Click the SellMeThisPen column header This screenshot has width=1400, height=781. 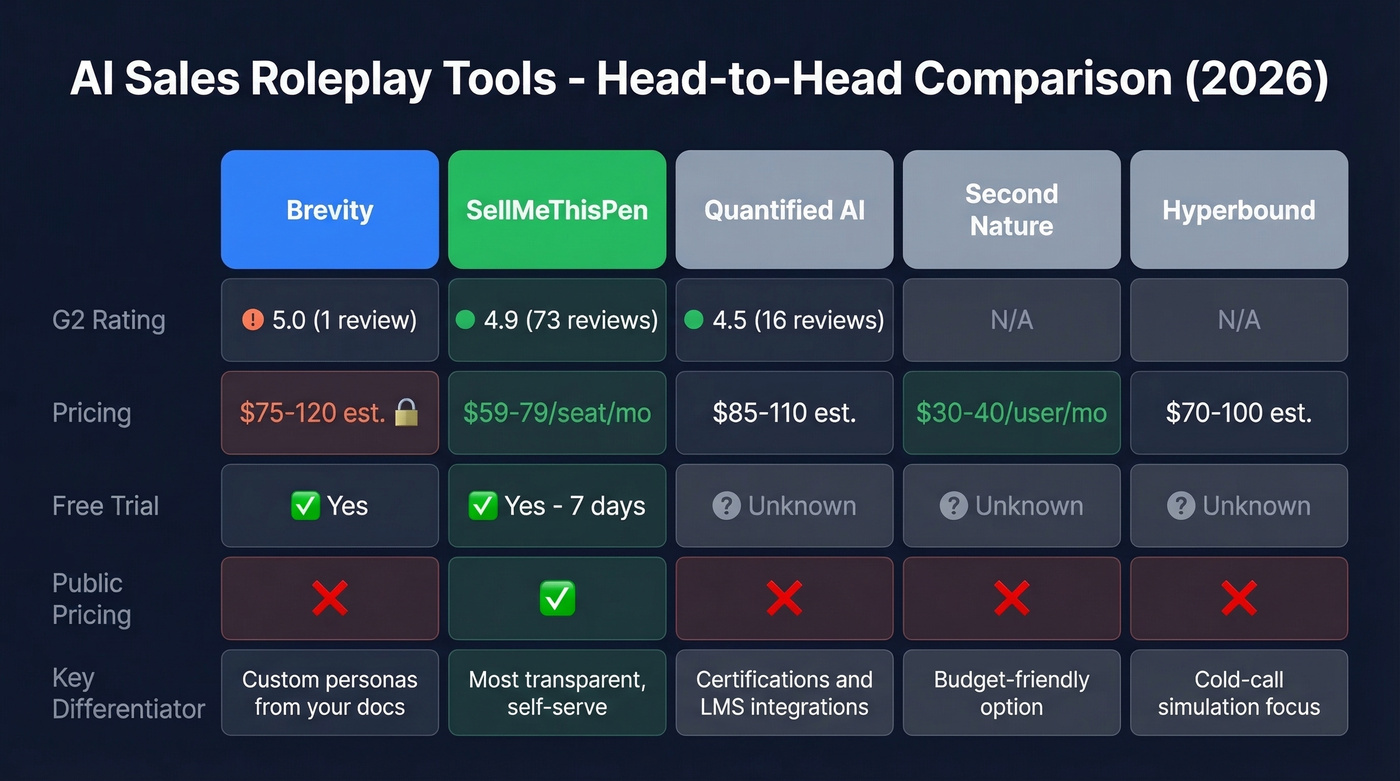(557, 210)
